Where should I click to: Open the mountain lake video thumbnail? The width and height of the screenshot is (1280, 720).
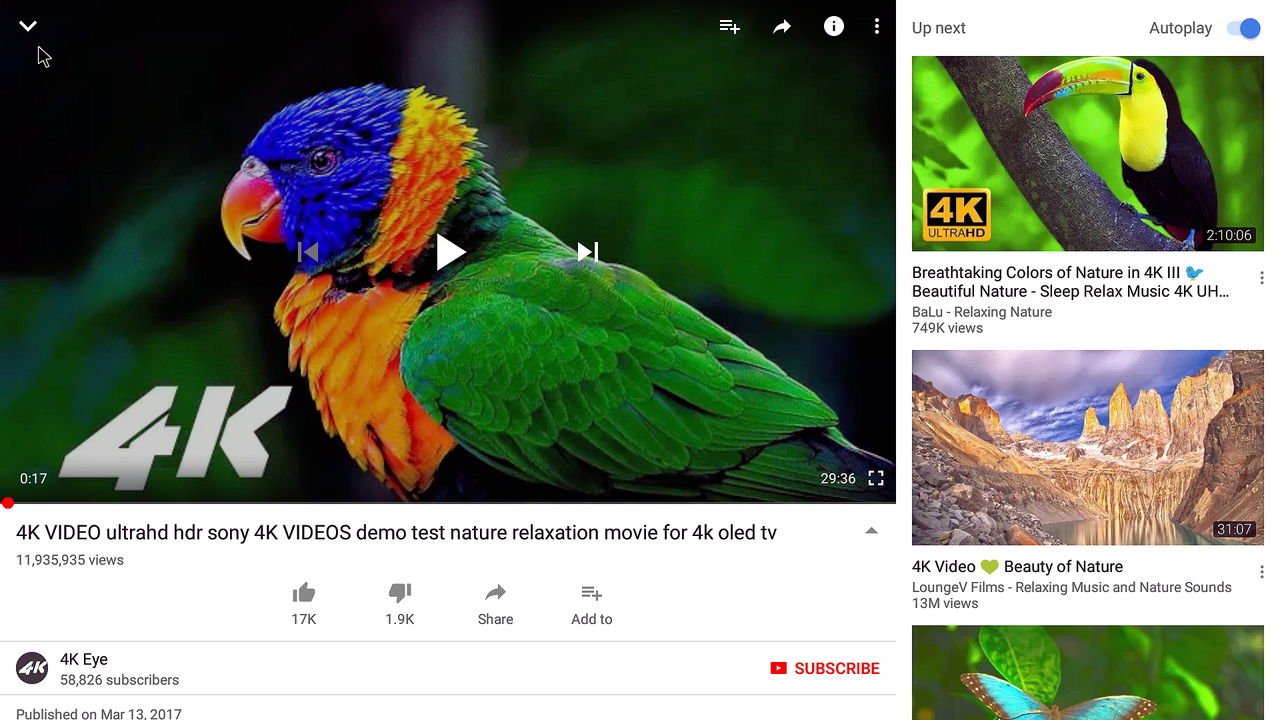pos(1088,447)
